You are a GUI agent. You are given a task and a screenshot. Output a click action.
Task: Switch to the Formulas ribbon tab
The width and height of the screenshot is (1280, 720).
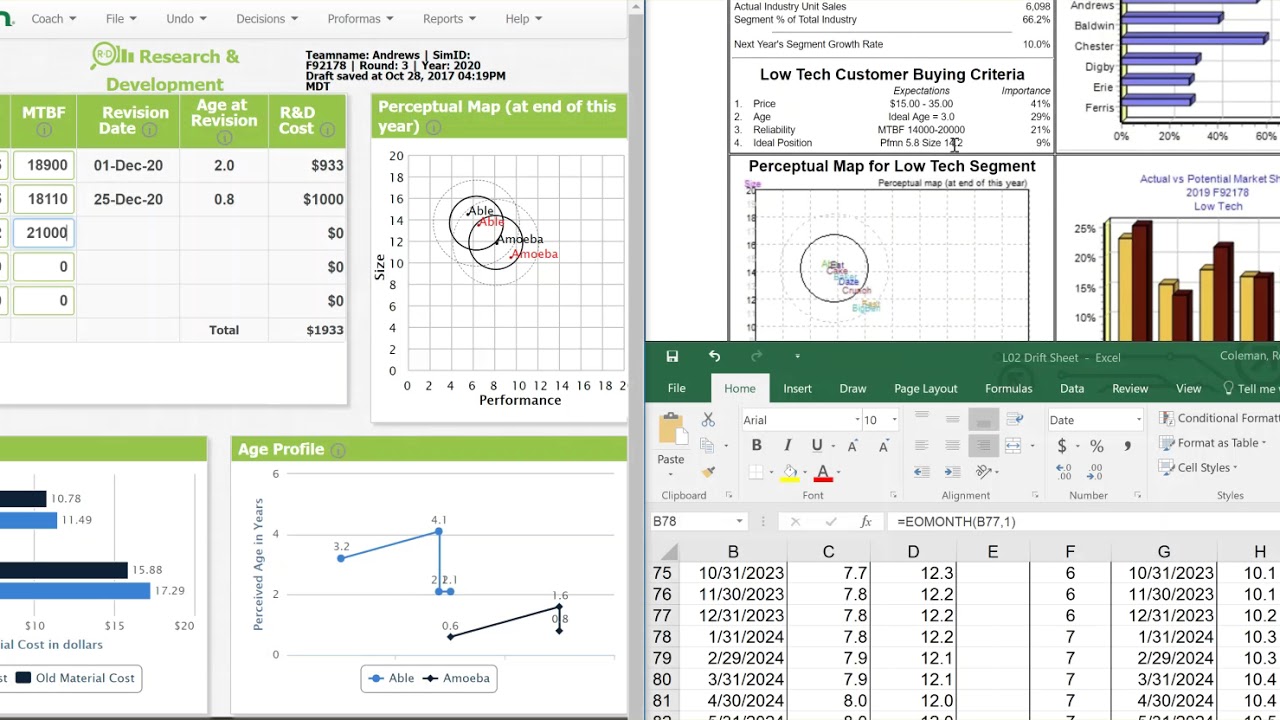1008,388
